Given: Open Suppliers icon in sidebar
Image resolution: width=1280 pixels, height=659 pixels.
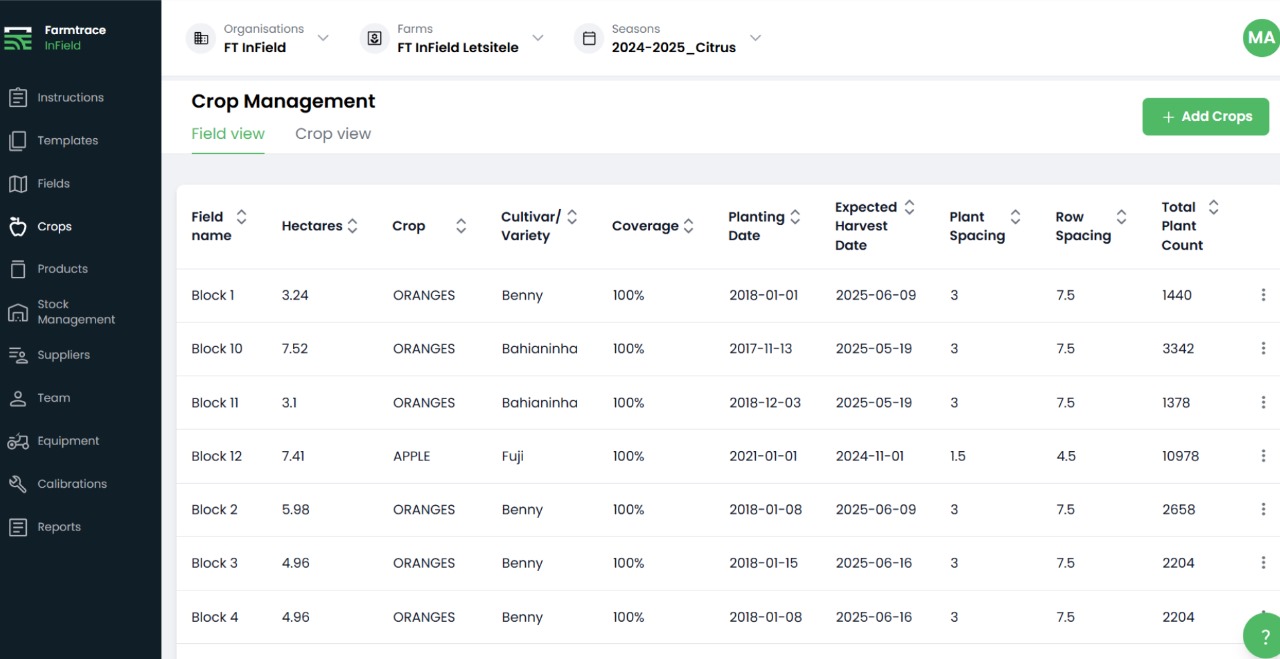Looking at the screenshot, I should 17,355.
